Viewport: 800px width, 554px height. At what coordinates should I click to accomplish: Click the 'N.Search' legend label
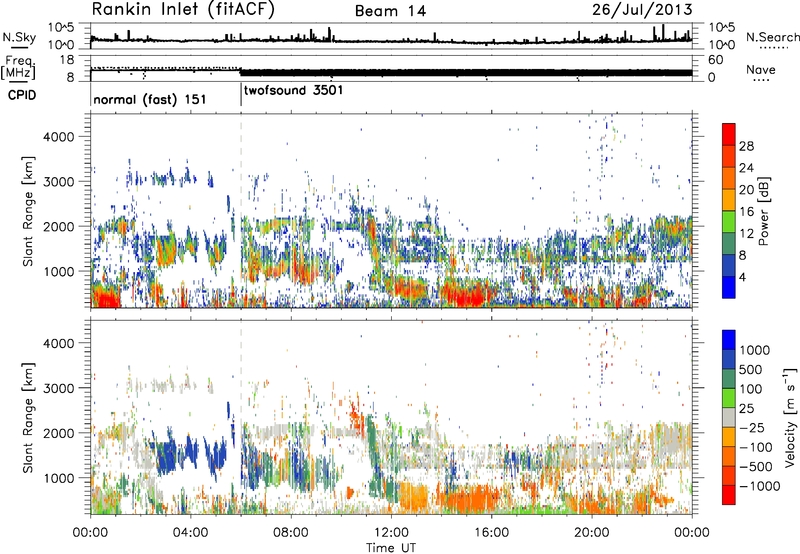coord(772,37)
